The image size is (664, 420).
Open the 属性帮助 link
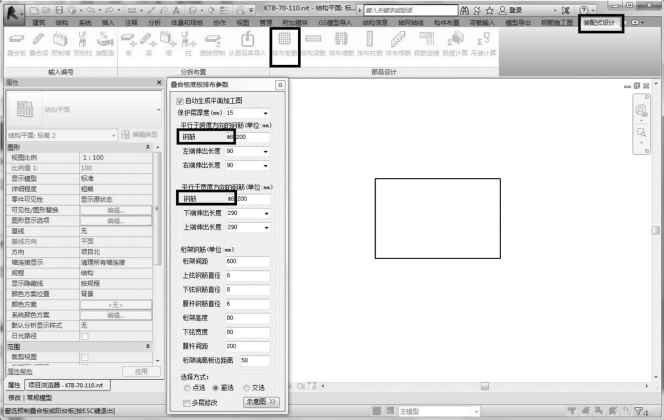click(20, 372)
